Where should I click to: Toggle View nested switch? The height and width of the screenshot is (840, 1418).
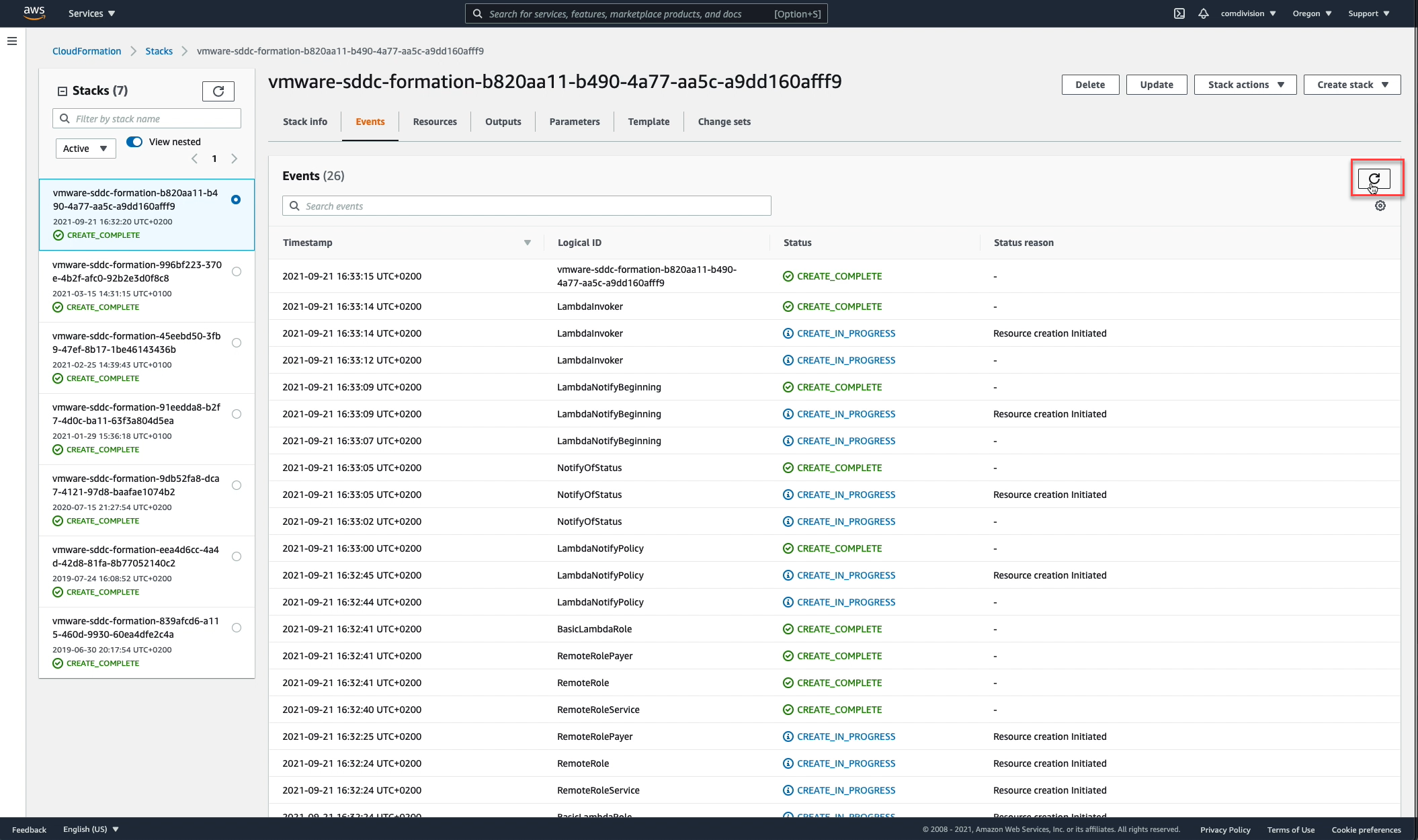(x=134, y=142)
